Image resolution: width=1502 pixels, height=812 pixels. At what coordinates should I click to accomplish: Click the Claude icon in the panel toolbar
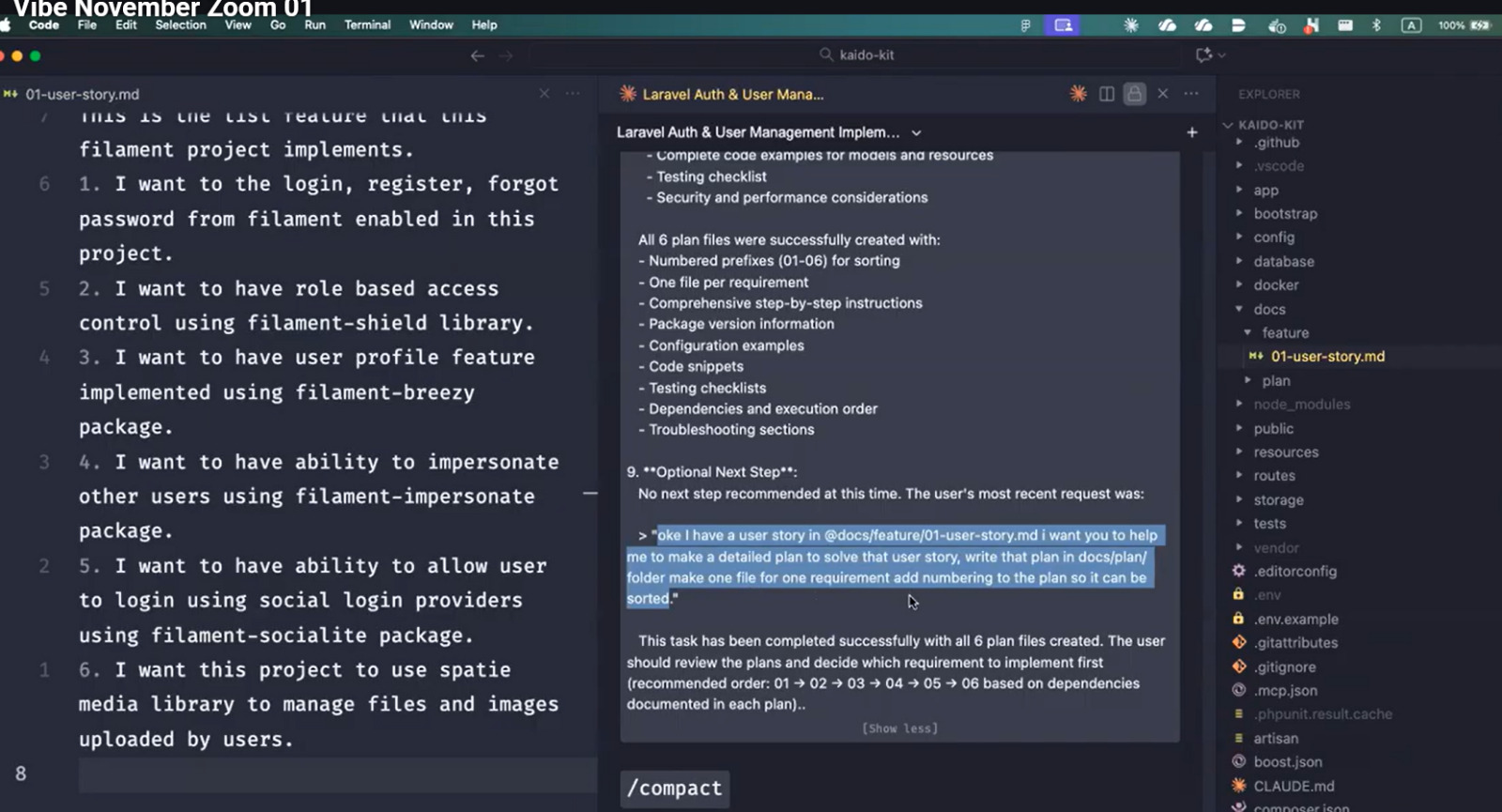pyautogui.click(x=1078, y=94)
